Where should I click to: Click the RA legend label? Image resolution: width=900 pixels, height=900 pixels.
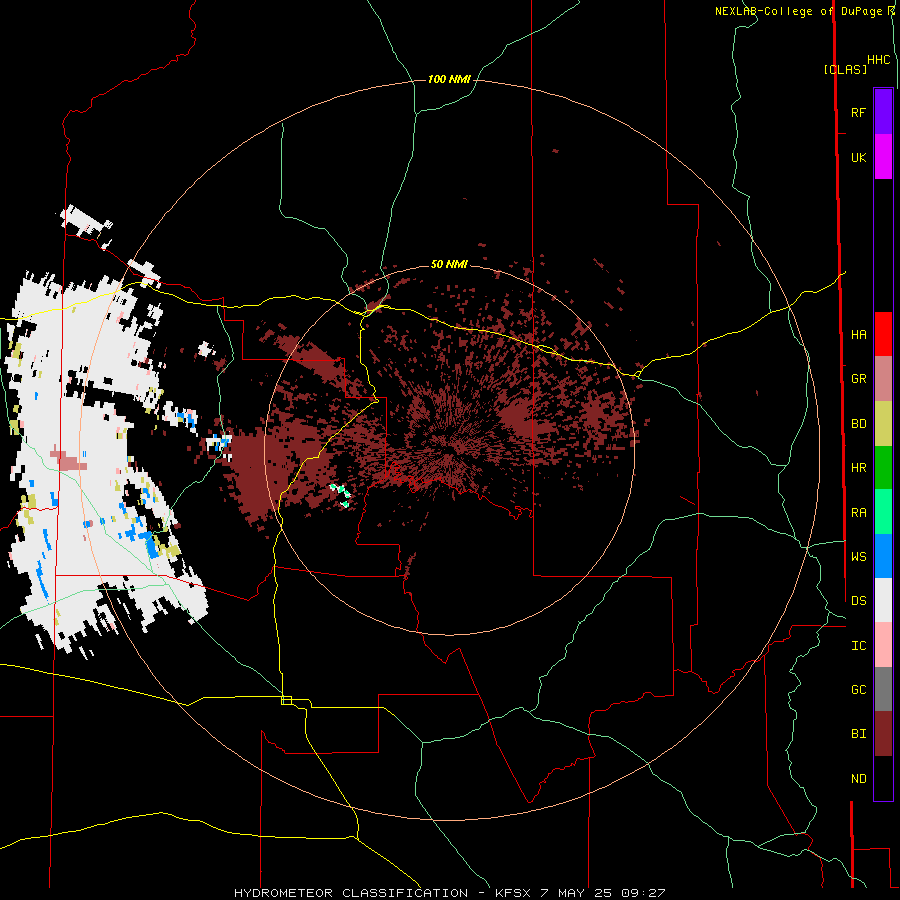pos(858,513)
